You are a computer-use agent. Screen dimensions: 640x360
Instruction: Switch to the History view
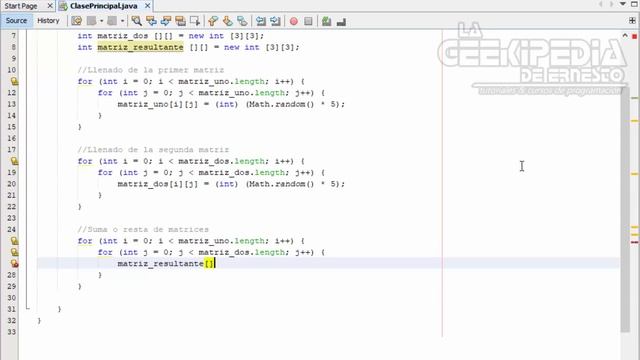click(48, 21)
